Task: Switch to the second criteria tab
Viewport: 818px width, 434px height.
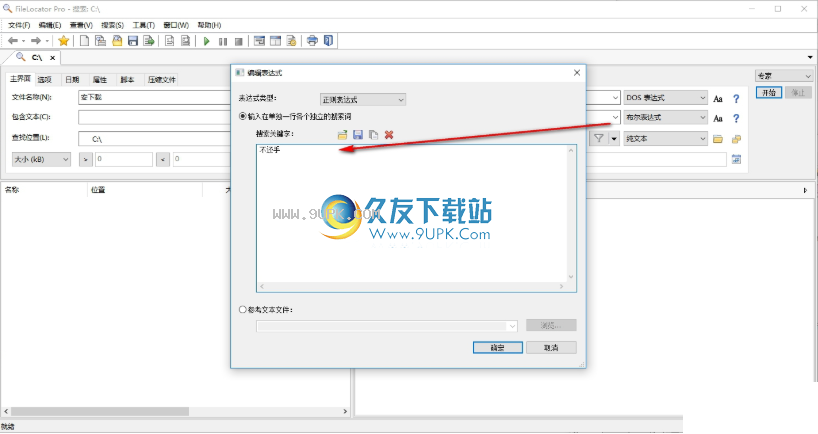Action: click(45, 80)
